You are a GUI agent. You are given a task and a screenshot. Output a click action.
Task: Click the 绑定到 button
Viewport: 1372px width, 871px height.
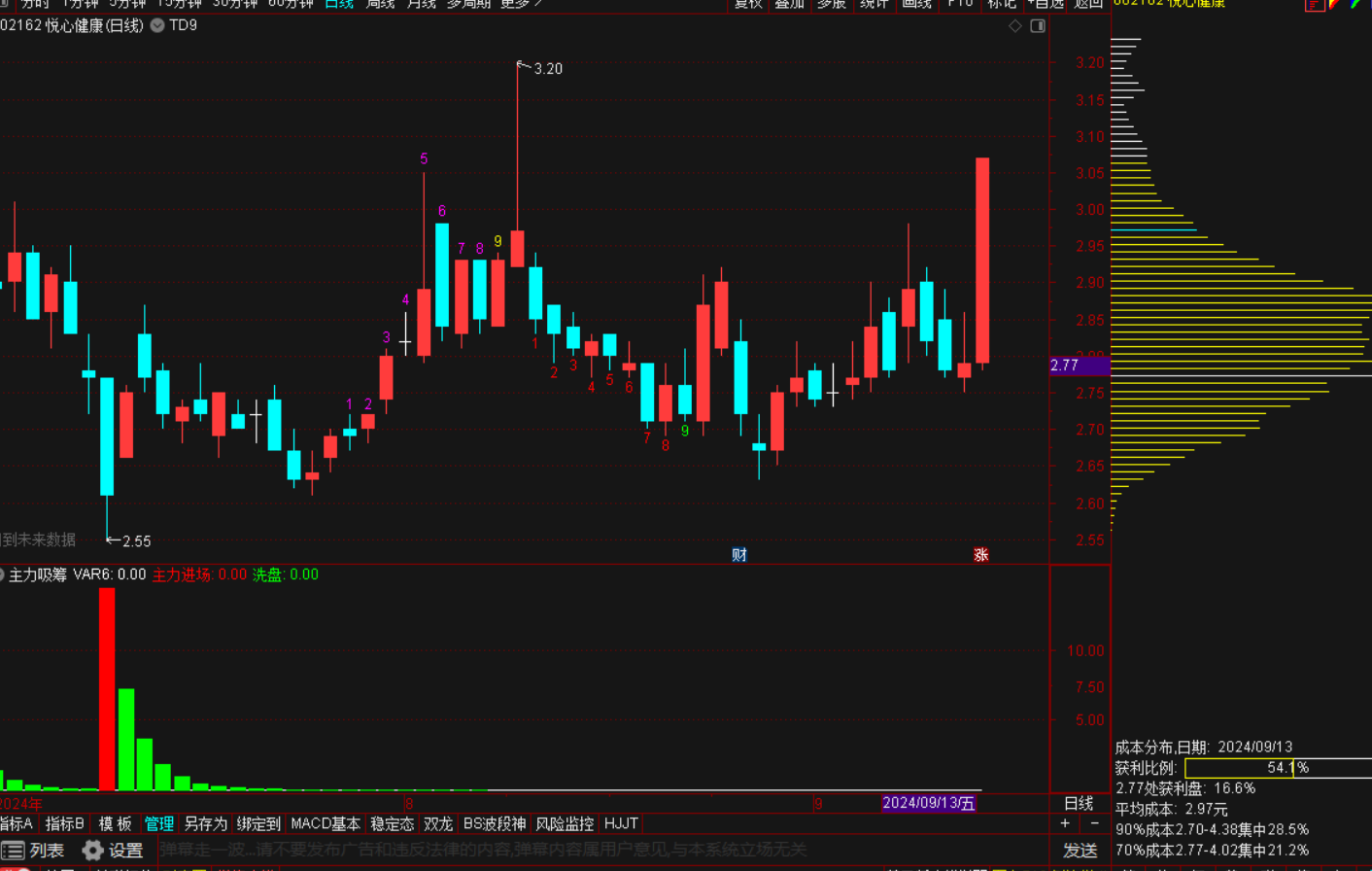[258, 823]
